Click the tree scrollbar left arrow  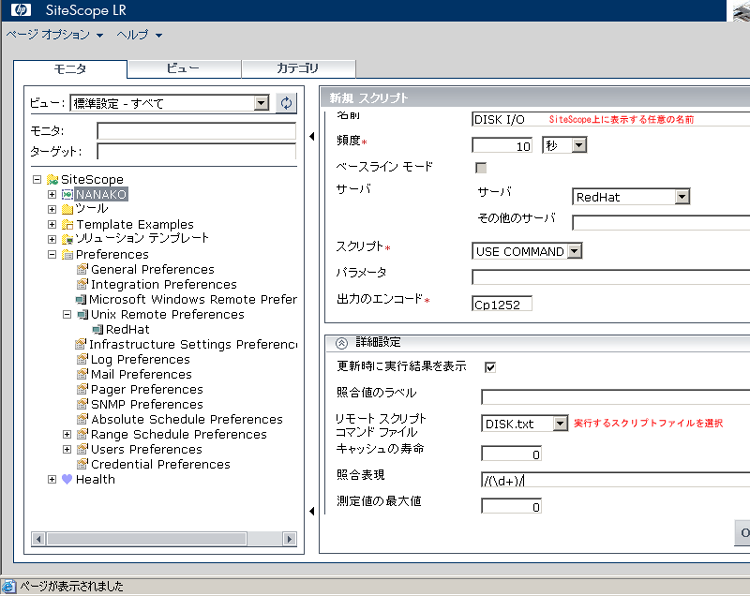(x=38, y=539)
